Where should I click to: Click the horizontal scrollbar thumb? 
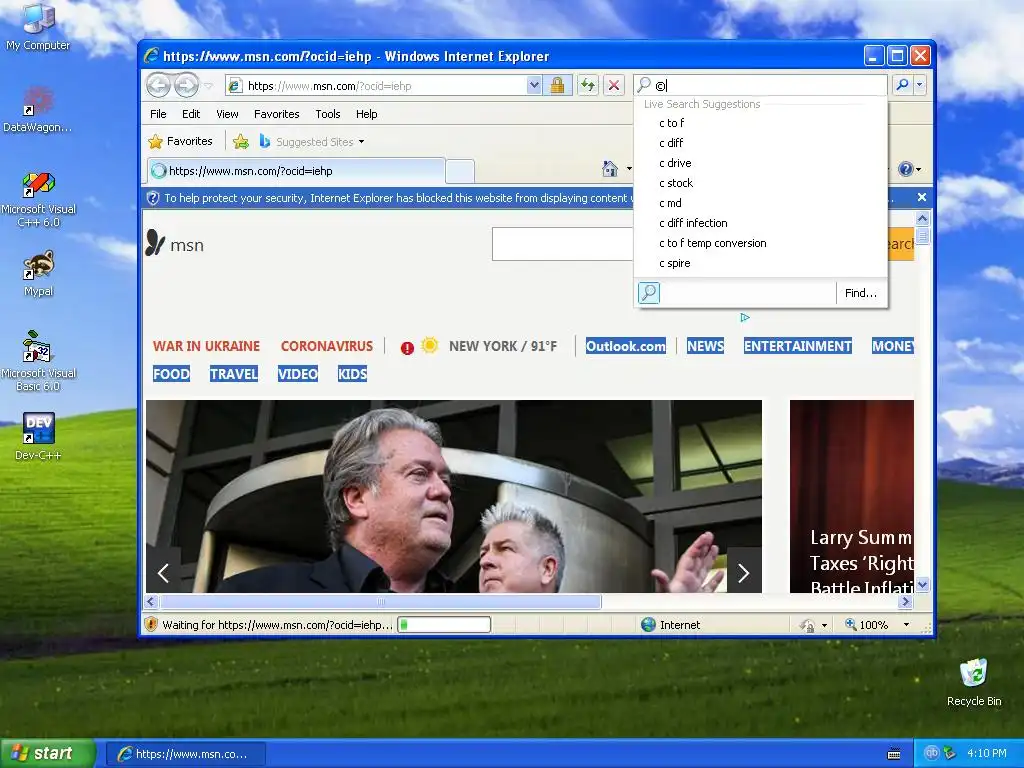381,601
